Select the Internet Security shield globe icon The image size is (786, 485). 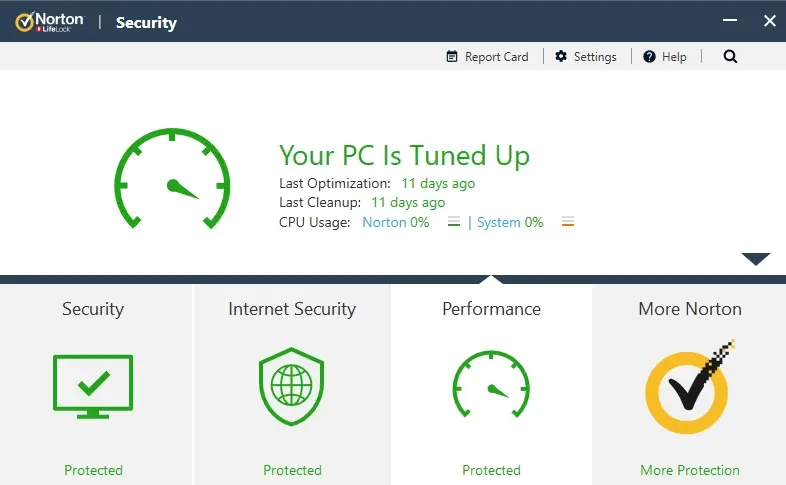(x=291, y=386)
